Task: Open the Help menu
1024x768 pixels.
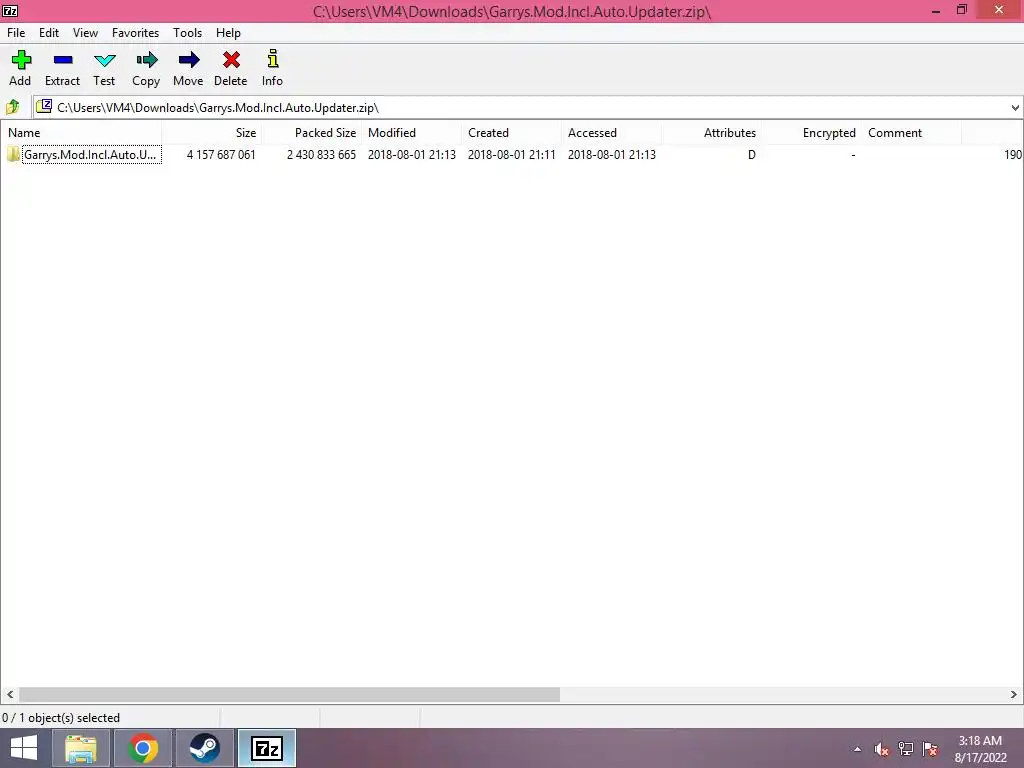Action: coord(228,33)
